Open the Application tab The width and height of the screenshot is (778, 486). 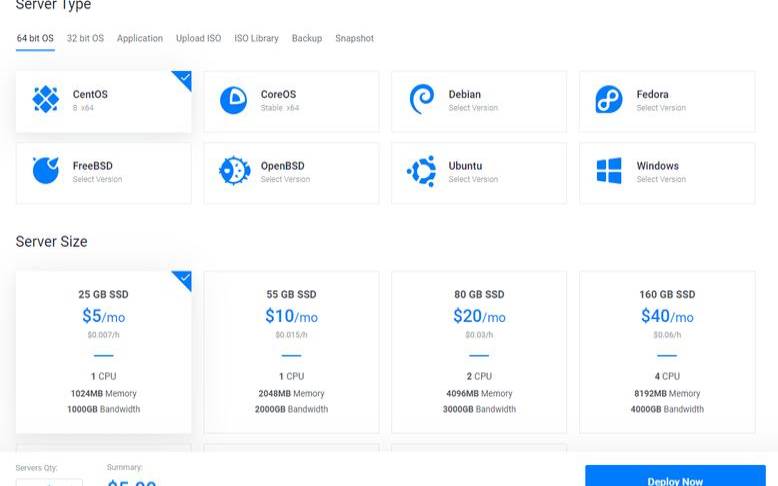click(140, 38)
